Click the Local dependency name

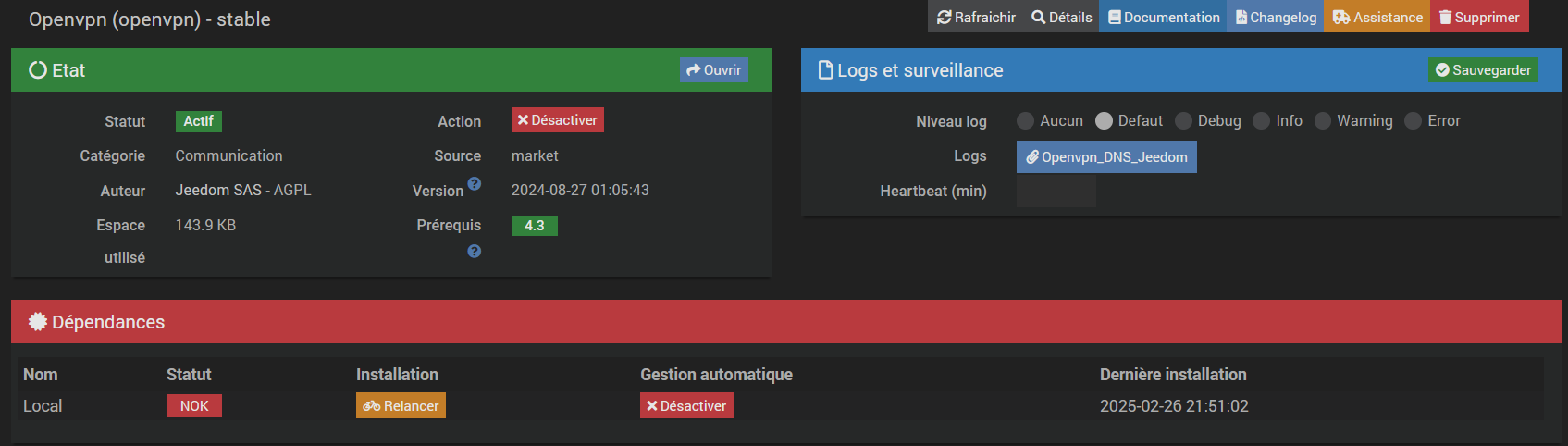[x=43, y=405]
